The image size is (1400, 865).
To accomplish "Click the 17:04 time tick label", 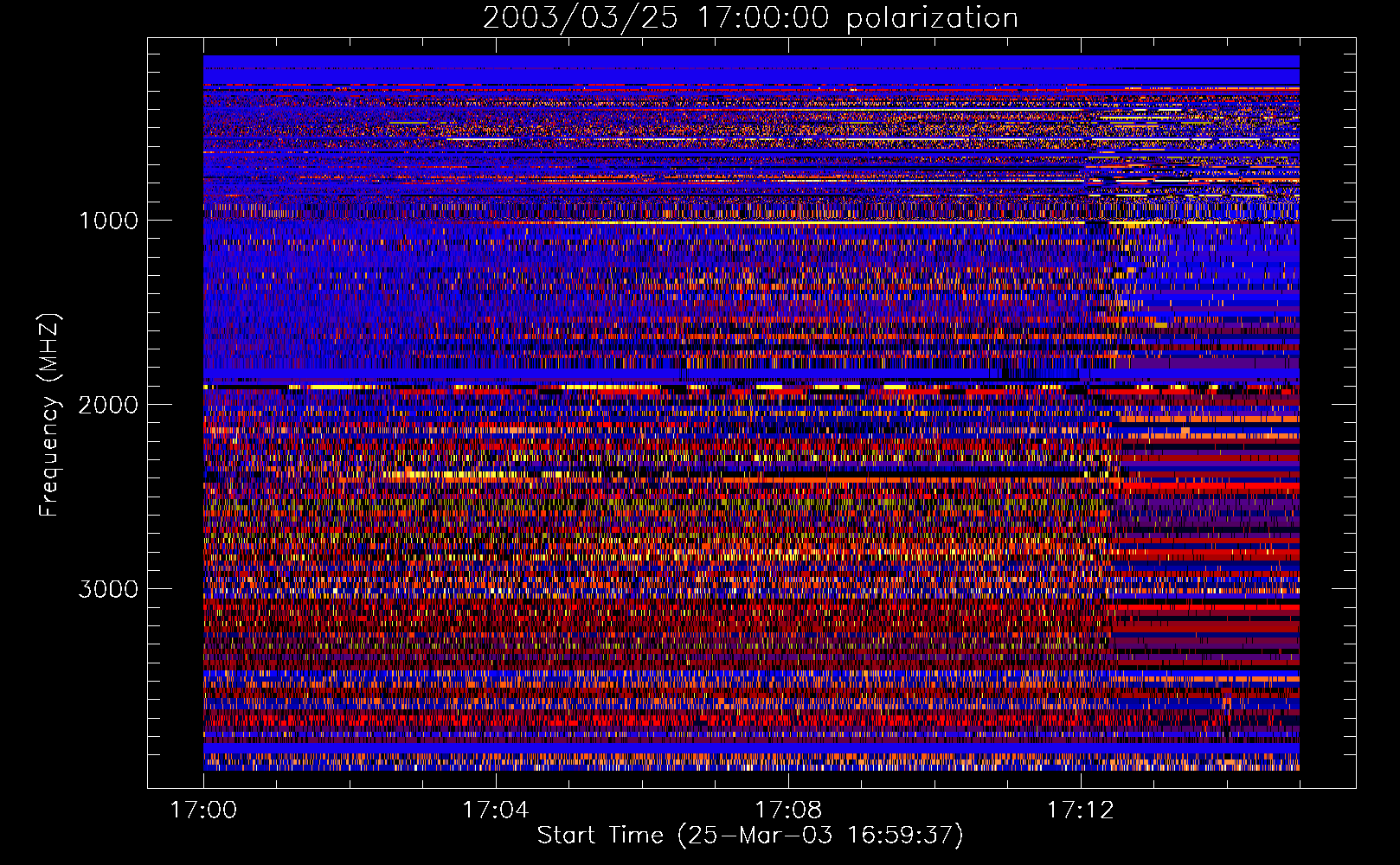I will 496,811.
